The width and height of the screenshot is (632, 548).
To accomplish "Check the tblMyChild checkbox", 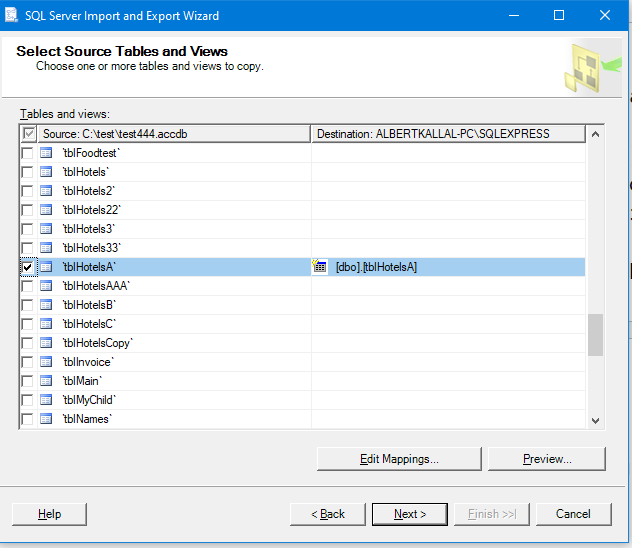I will 27,400.
